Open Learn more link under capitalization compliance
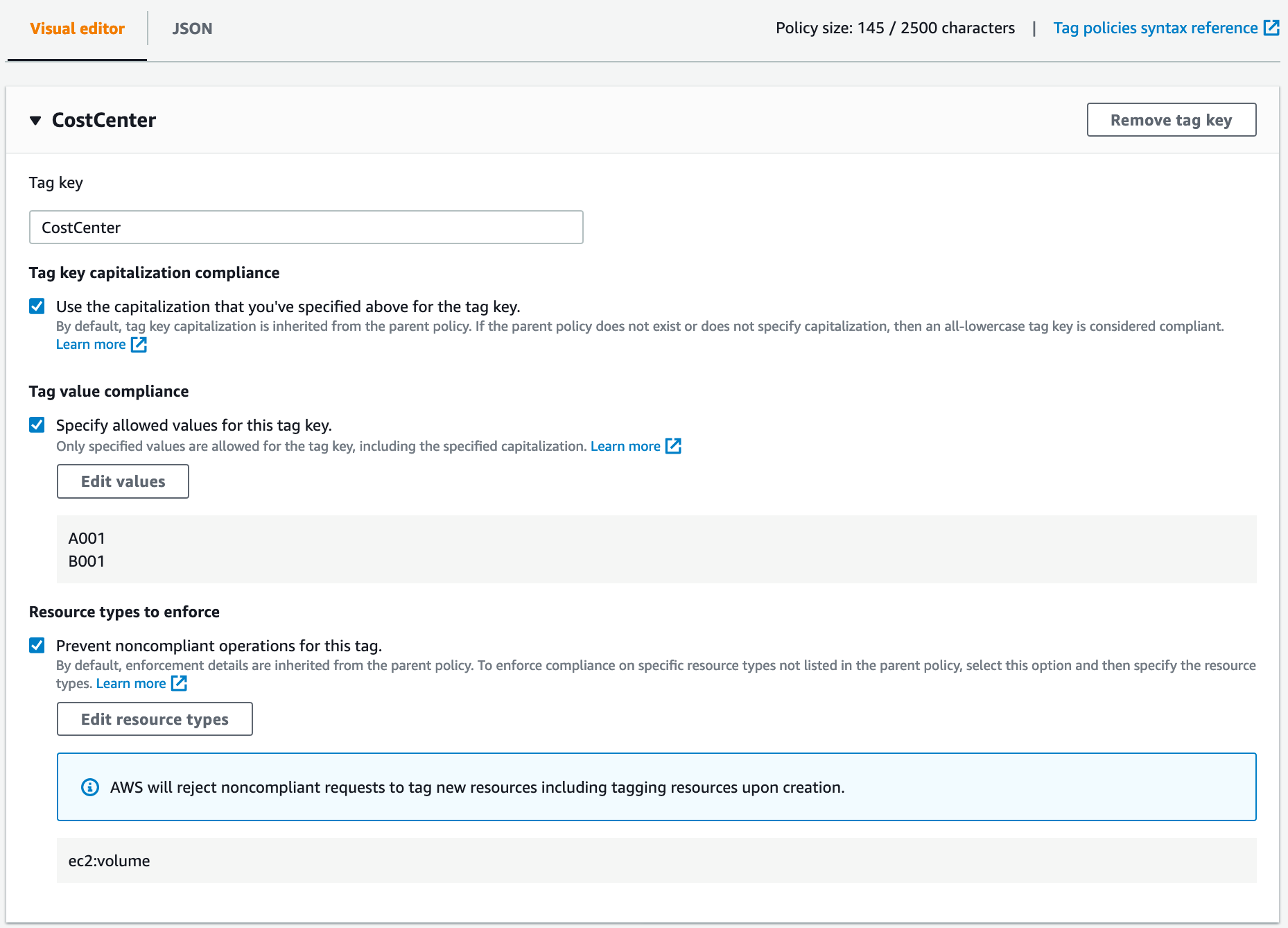The image size is (1288, 928). [x=91, y=345]
